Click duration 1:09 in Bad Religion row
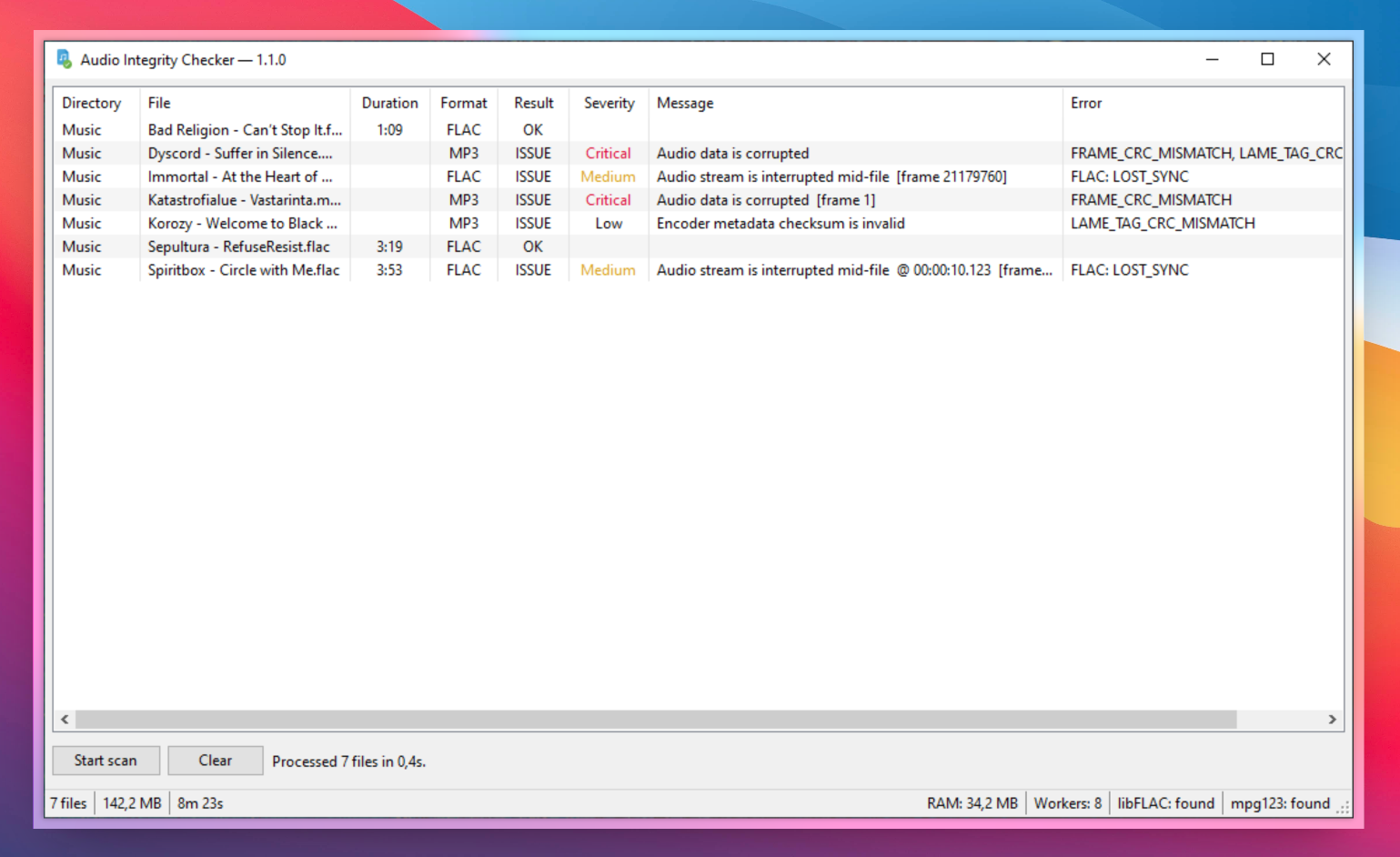Screen dimensions: 1400x857 [x=389, y=130]
